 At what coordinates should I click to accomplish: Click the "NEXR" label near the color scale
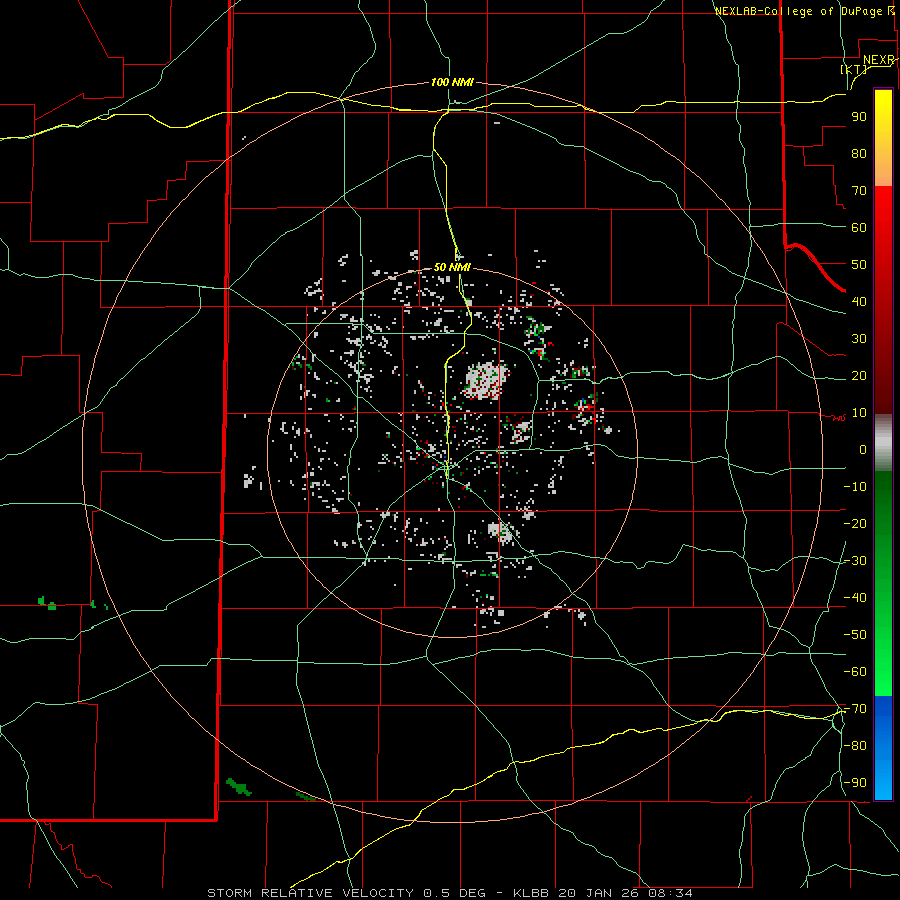(878, 60)
